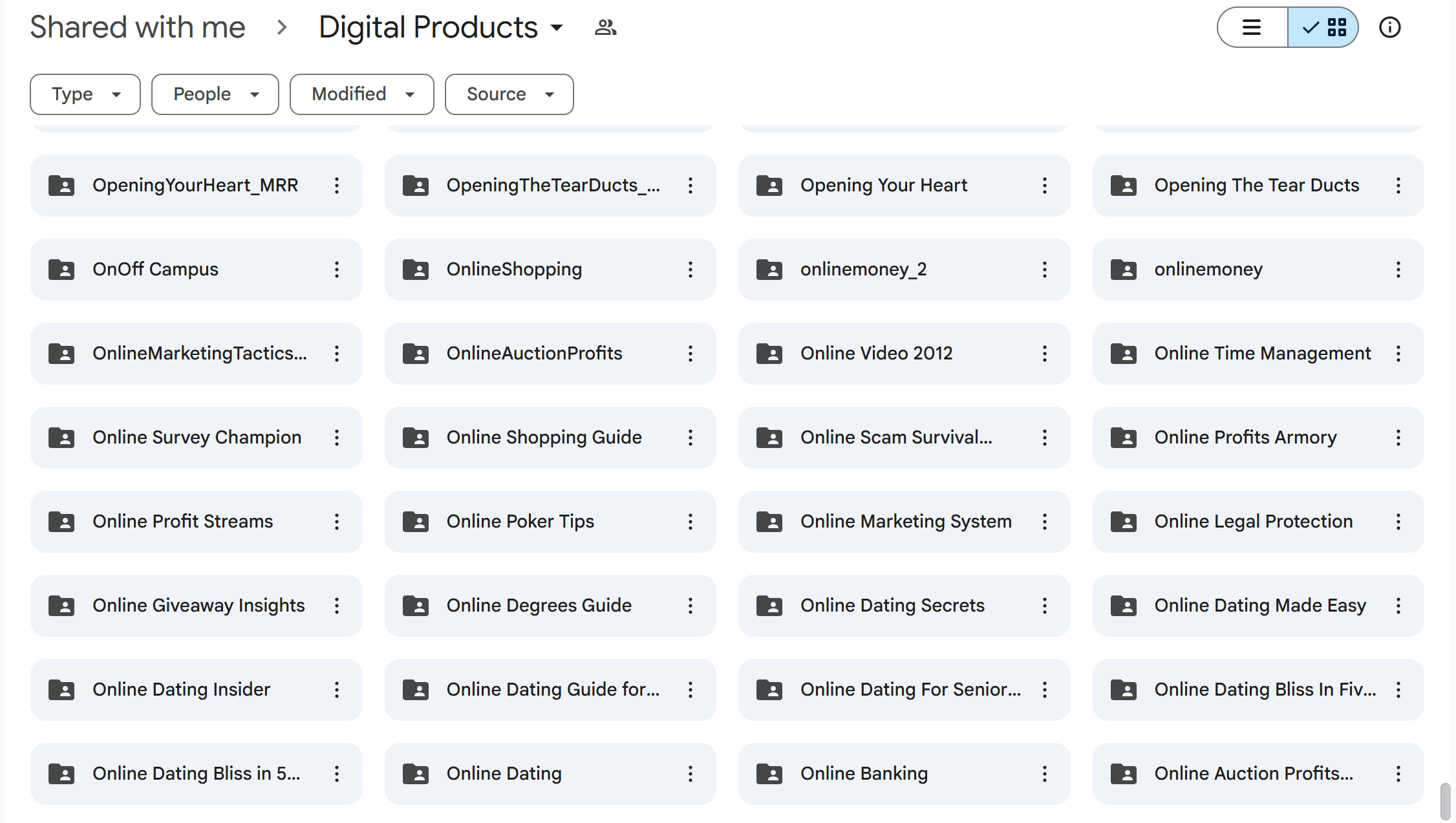Click the vertical scrollbar thumb
The width and height of the screenshot is (1456, 823).
coord(1445,800)
